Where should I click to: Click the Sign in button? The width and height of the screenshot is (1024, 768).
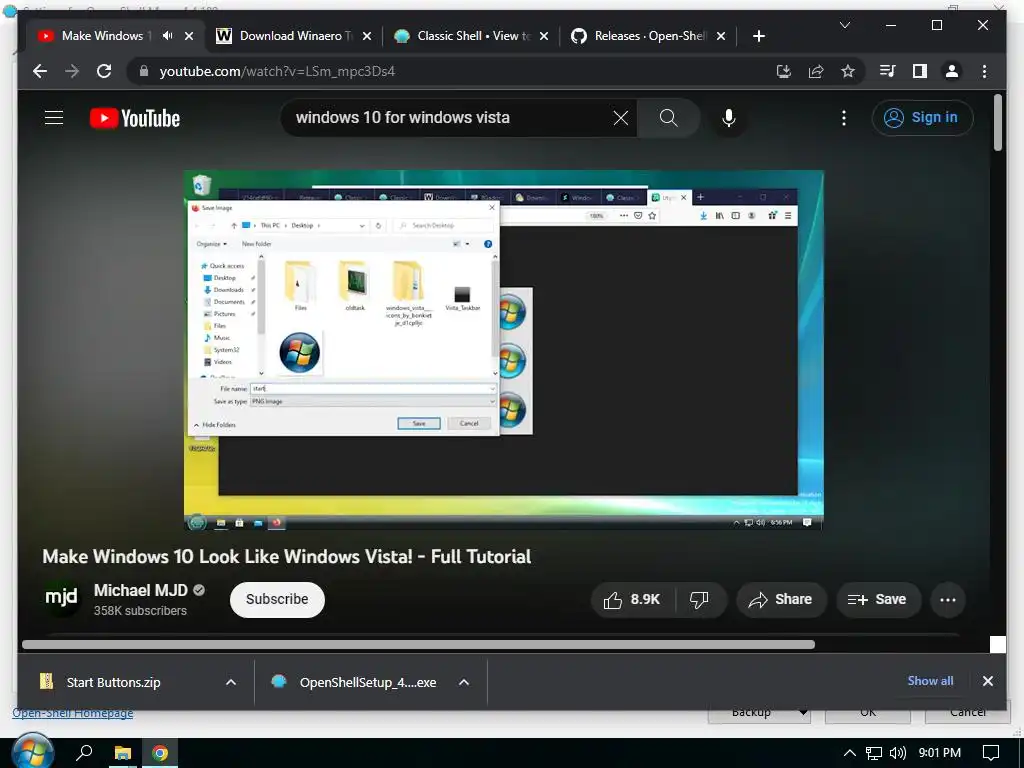click(x=922, y=118)
